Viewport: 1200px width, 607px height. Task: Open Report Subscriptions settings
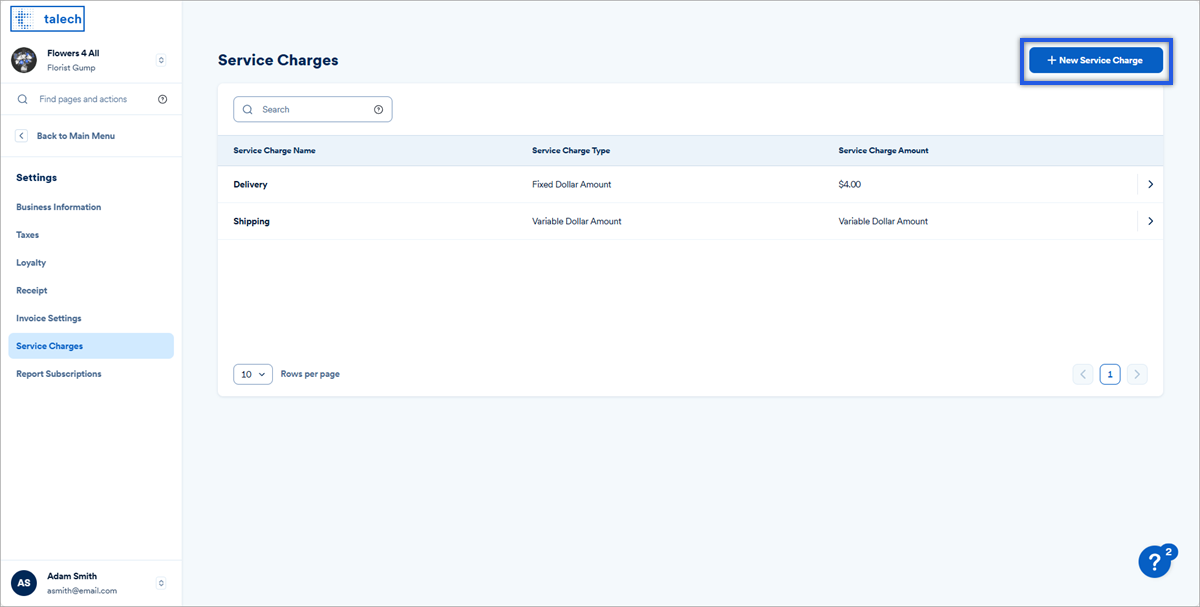click(58, 374)
